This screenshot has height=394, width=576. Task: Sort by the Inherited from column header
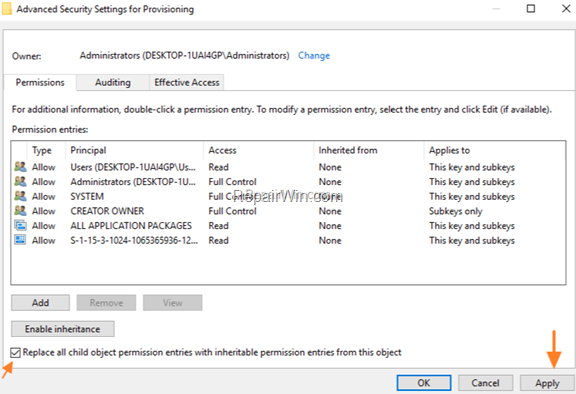pyautogui.click(x=369, y=151)
